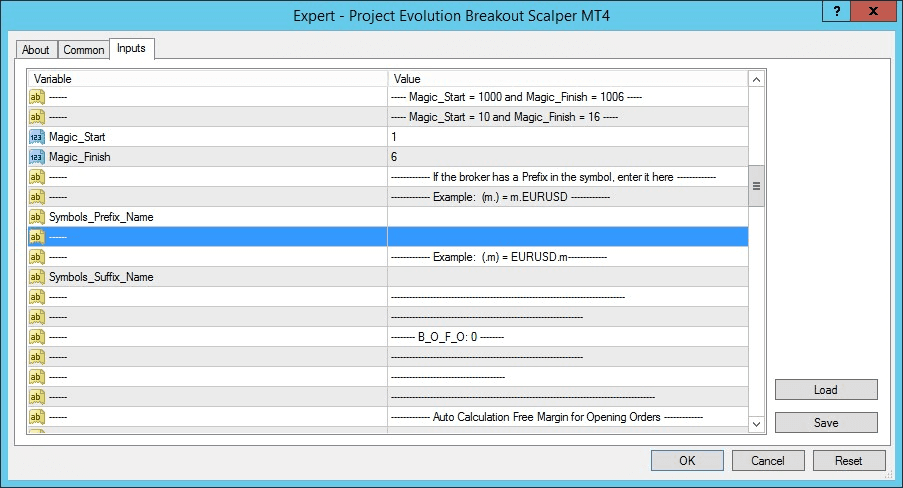
Task: Edit the Magic_Start value field
Action: [567, 137]
